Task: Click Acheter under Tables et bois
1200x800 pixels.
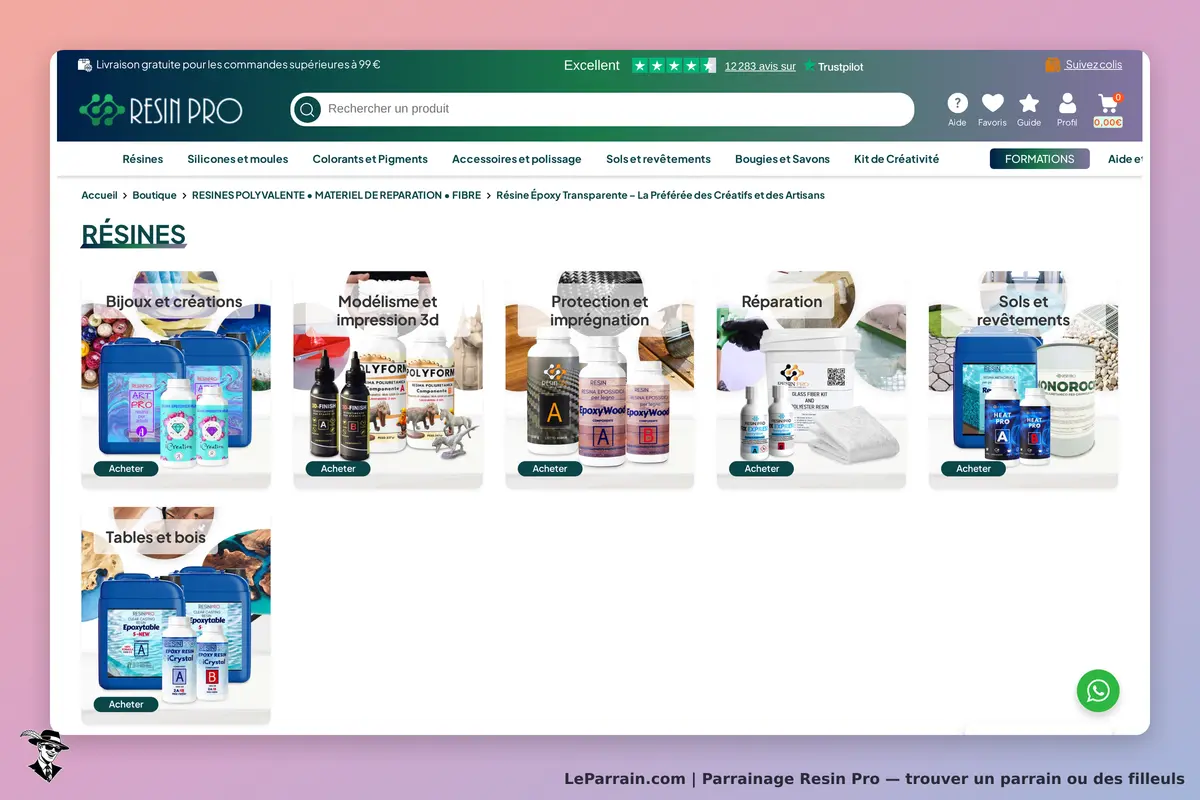Action: pos(126,705)
